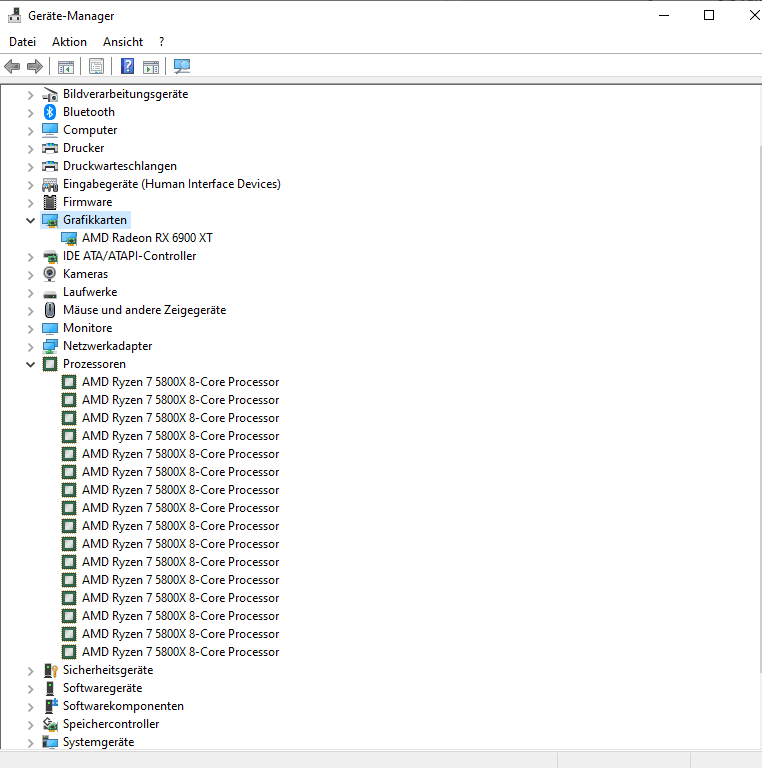The image size is (762, 768).
Task: Click the action pane toolbar icon
Action: [151, 67]
